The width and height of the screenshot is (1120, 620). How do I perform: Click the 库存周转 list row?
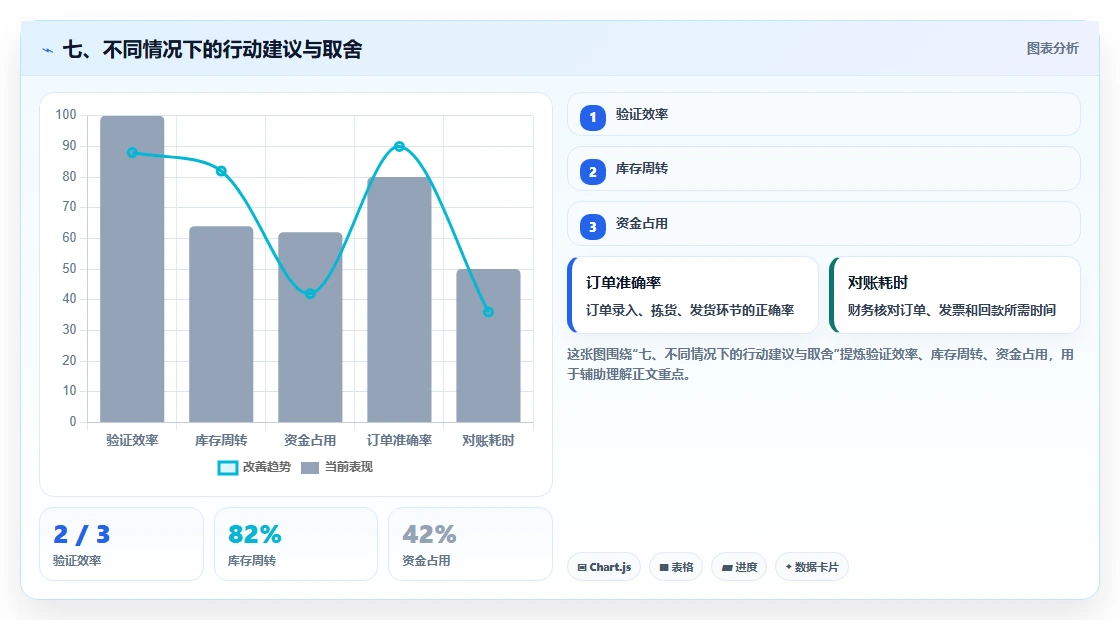pos(824,169)
